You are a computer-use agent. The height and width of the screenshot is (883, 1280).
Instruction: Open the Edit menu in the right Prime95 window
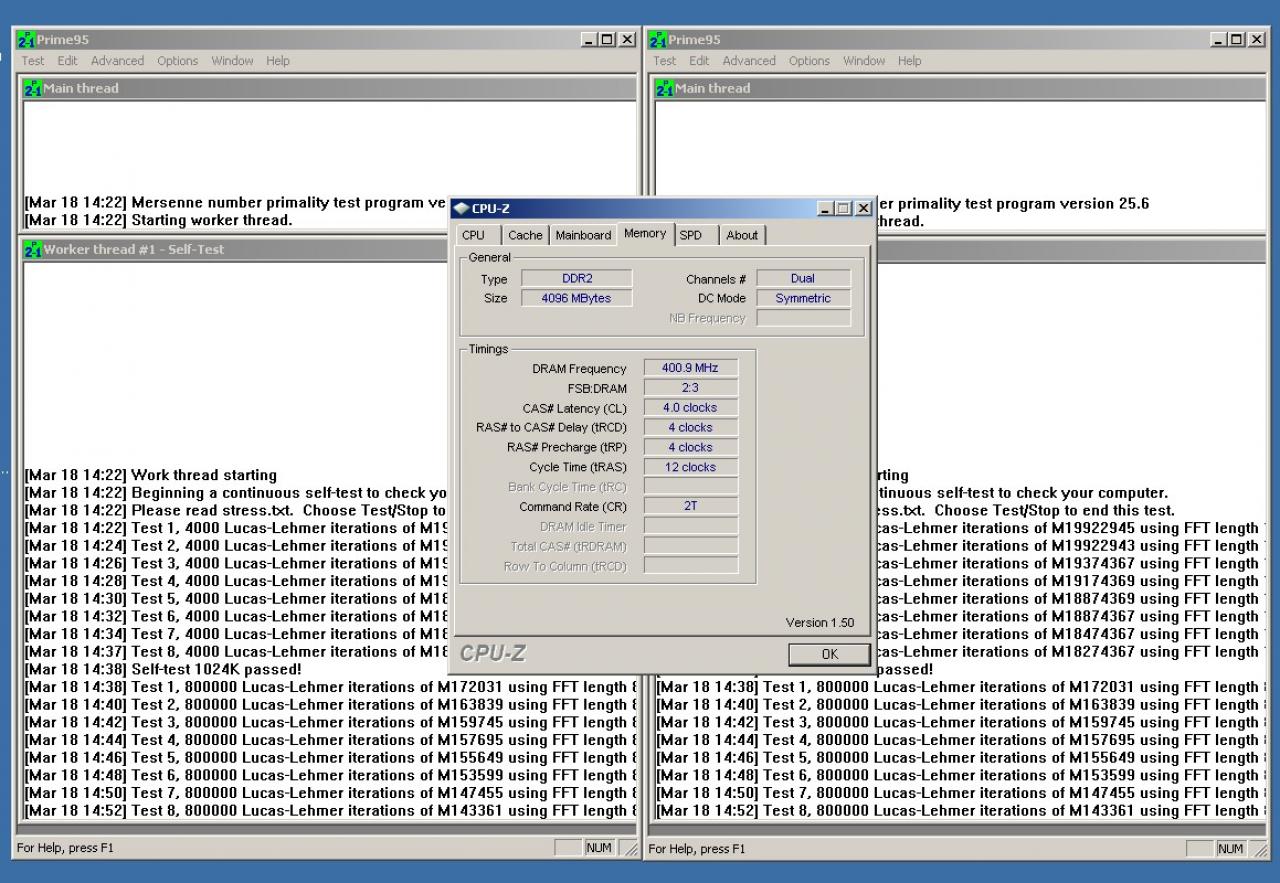[699, 61]
